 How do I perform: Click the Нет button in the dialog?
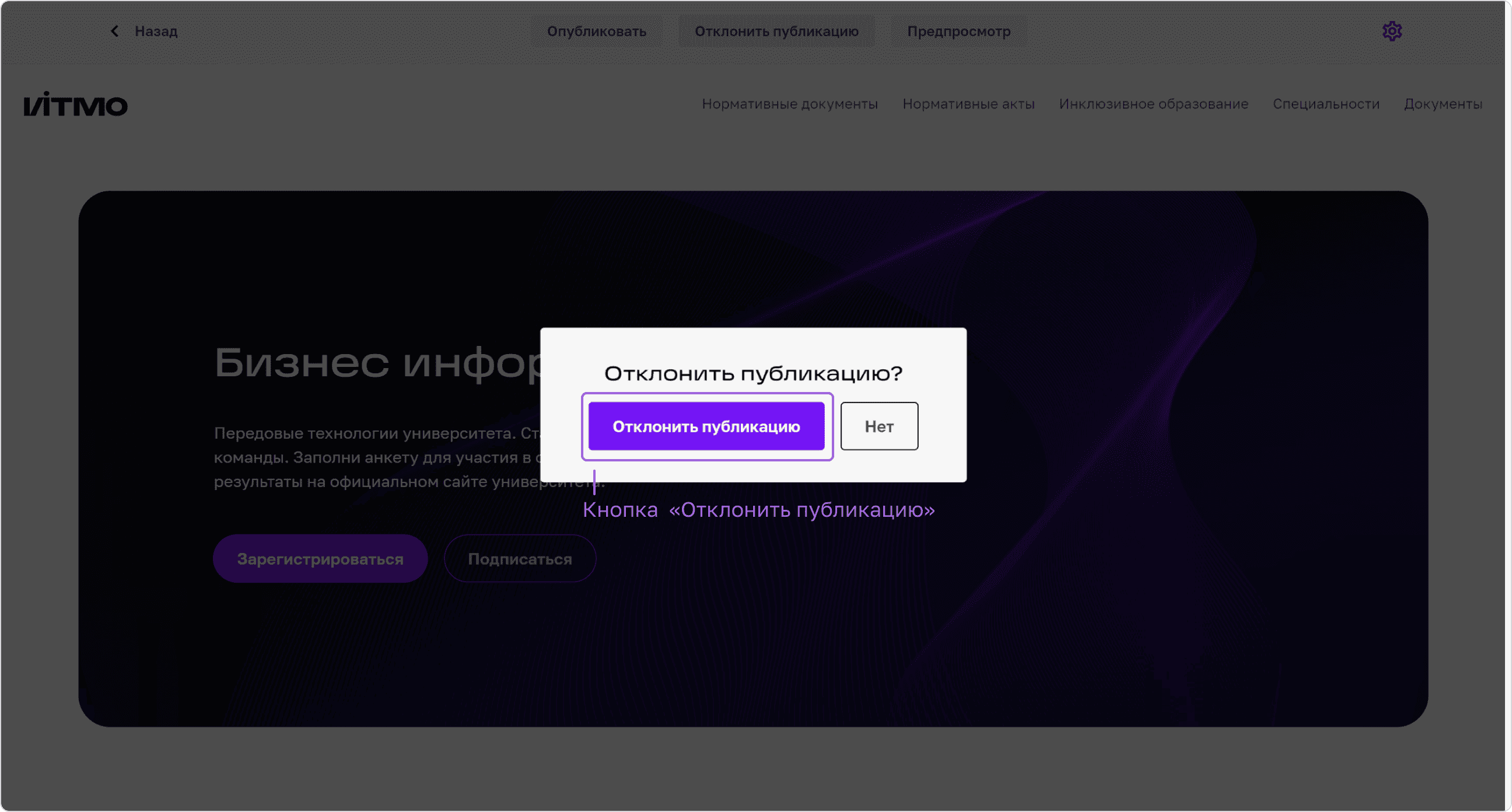878,426
